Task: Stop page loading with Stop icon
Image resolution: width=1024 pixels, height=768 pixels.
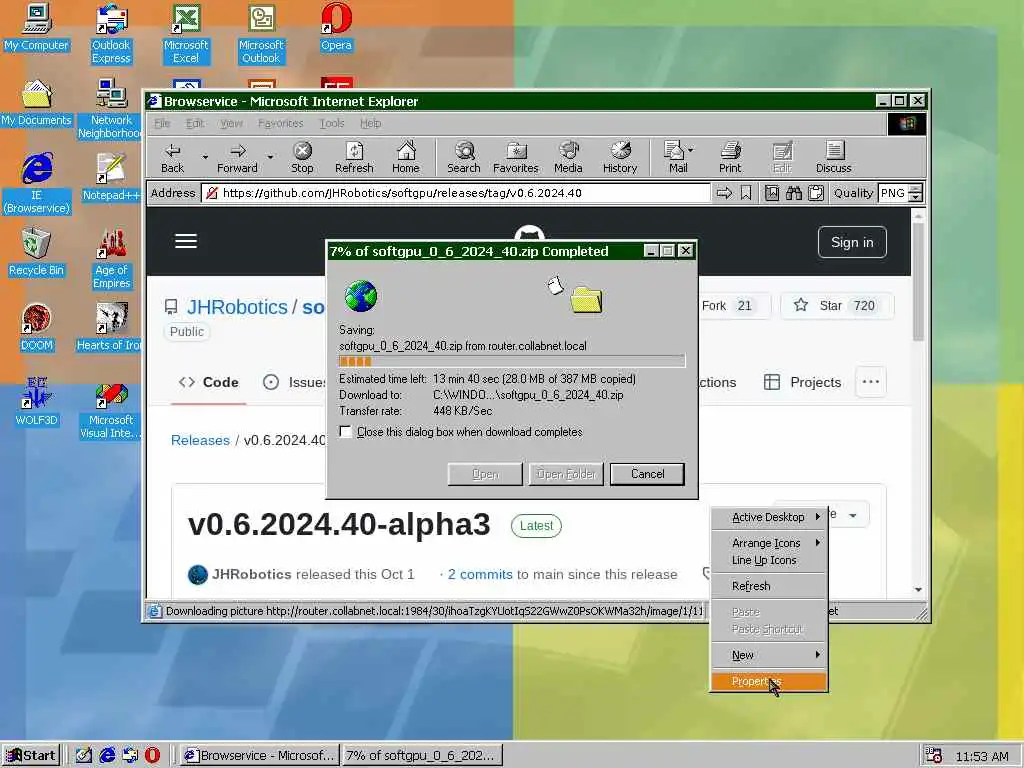Action: point(302,157)
